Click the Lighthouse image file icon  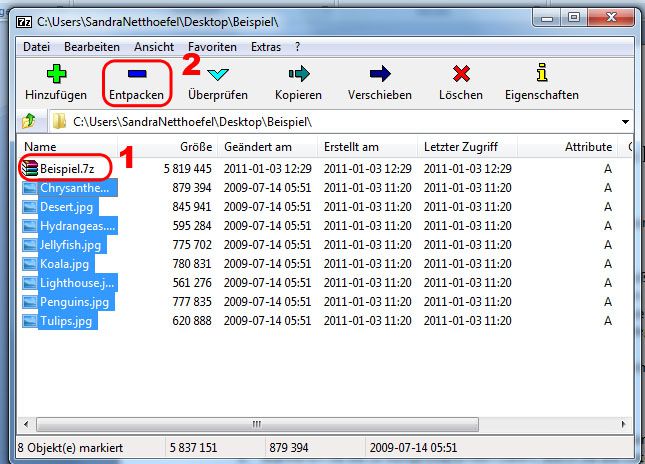(30, 283)
